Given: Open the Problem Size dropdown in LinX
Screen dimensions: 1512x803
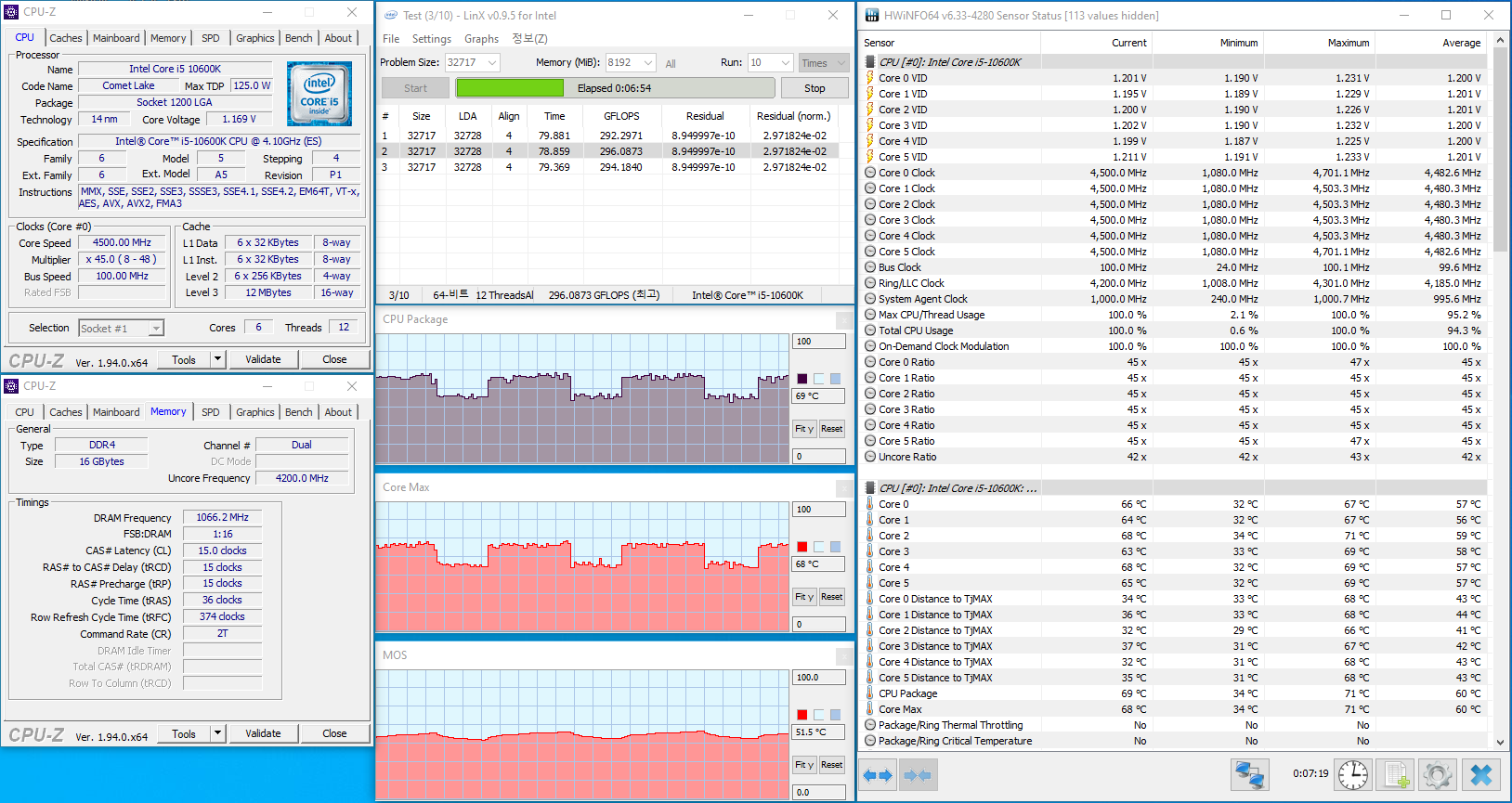Looking at the screenshot, I should pyautogui.click(x=492, y=63).
